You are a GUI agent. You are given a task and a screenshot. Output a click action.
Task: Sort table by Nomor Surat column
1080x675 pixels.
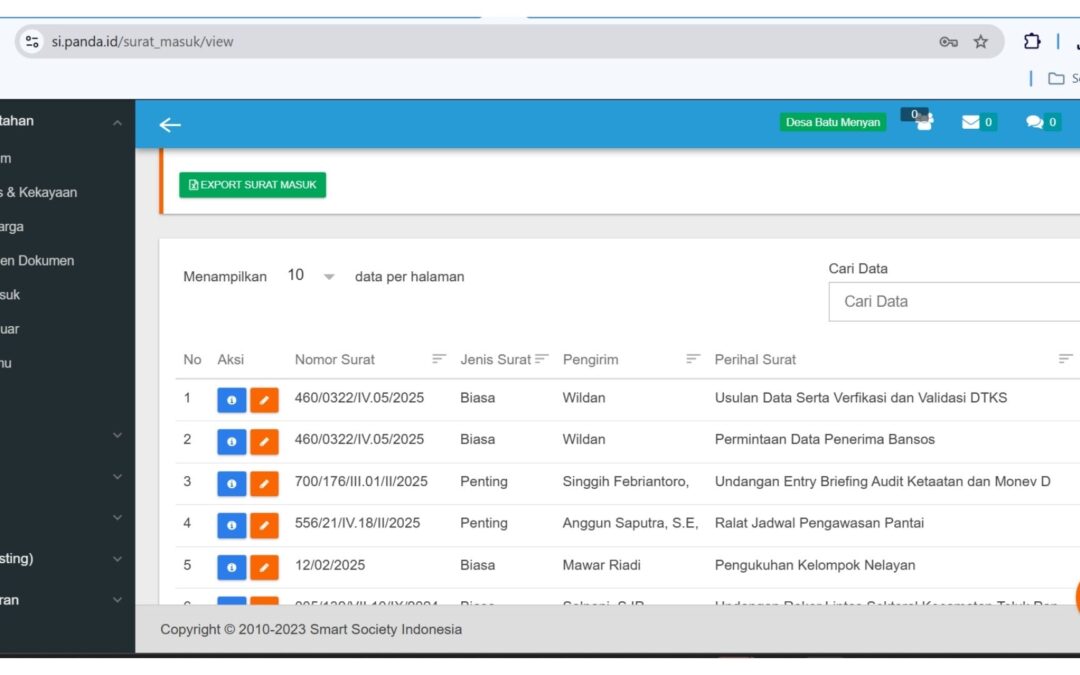click(438, 359)
